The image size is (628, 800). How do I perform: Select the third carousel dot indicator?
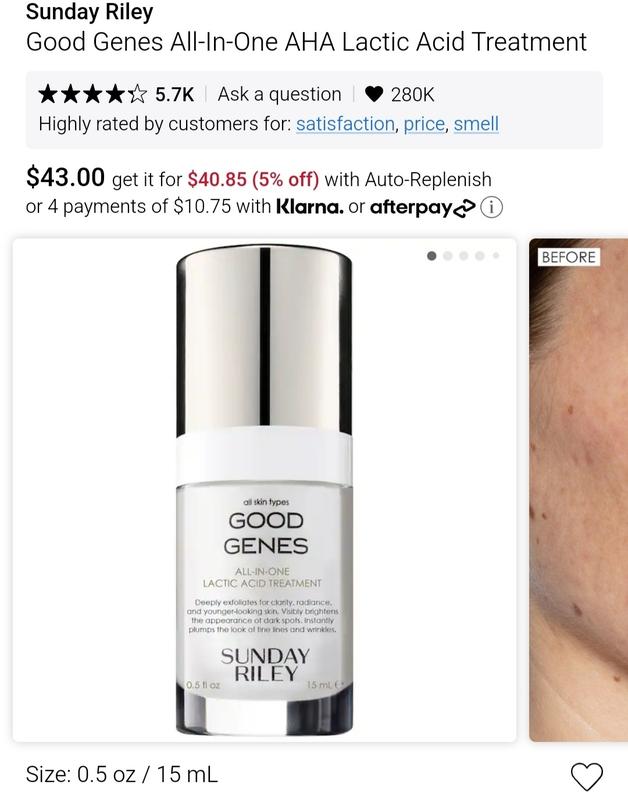464,256
